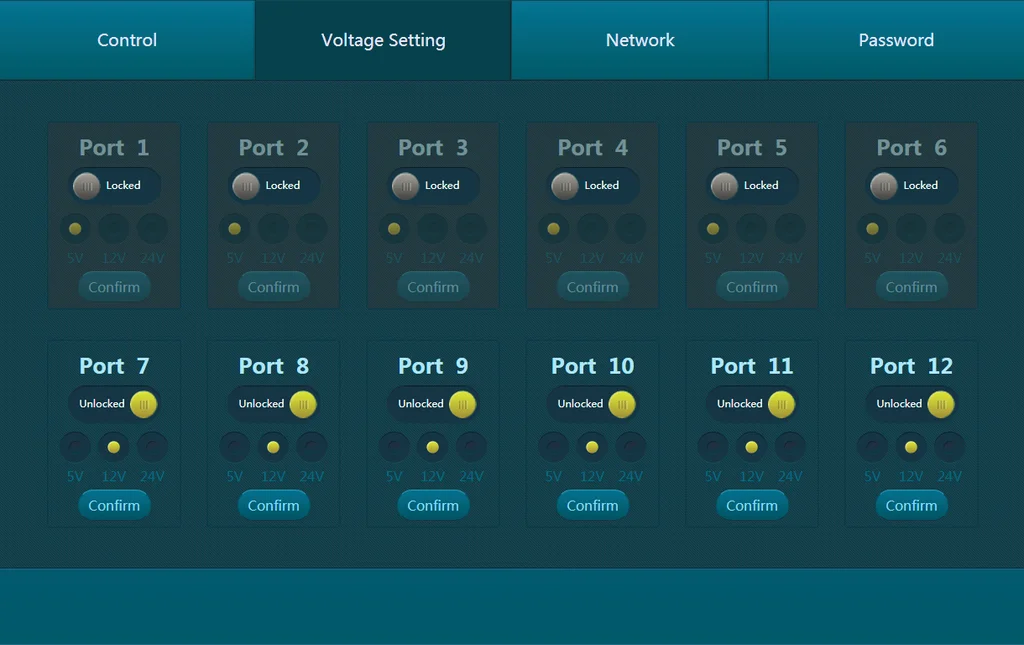Go to the Password tab
The height and width of the screenshot is (645, 1024).
tap(896, 40)
